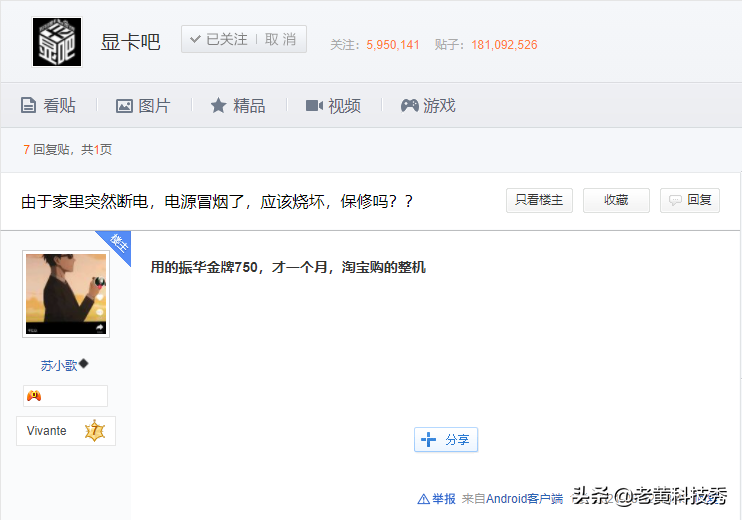
Task: Click the 收藏 button
Action: pos(616,200)
